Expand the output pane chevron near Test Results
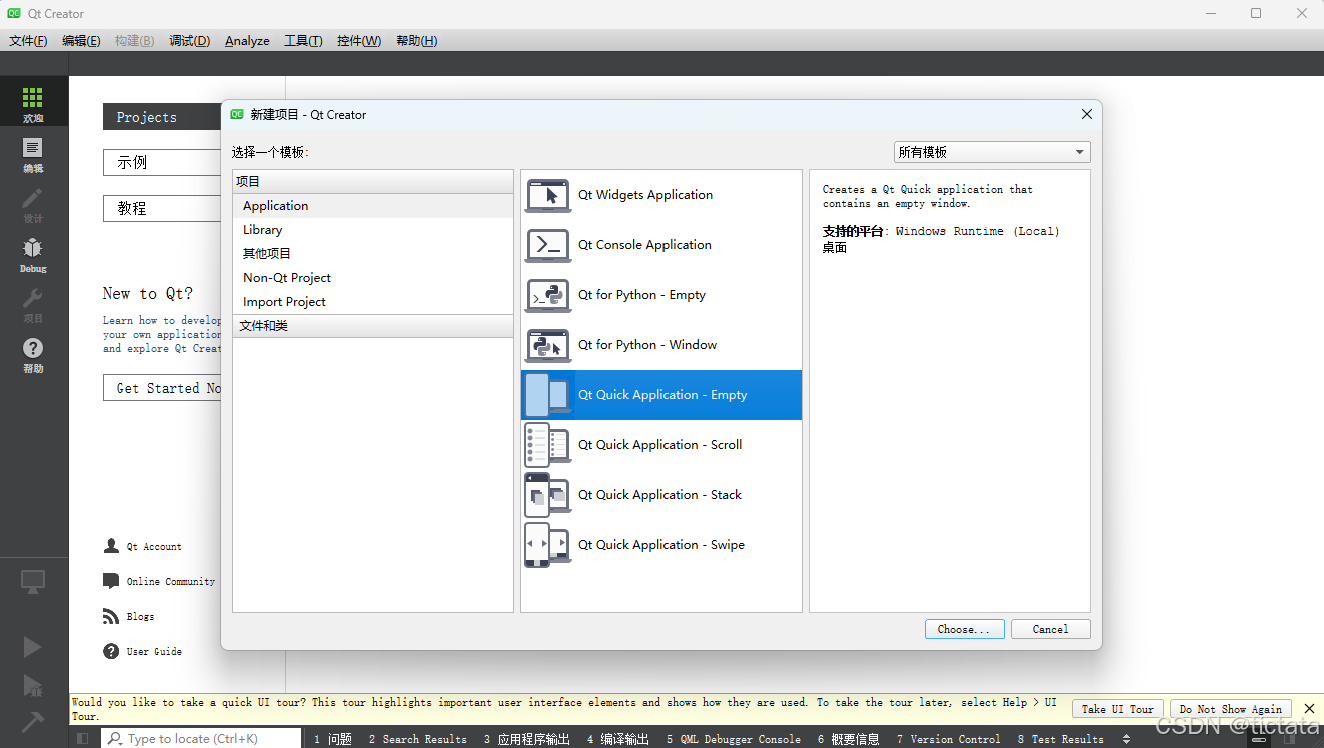The height and width of the screenshot is (748, 1324). 1128,738
